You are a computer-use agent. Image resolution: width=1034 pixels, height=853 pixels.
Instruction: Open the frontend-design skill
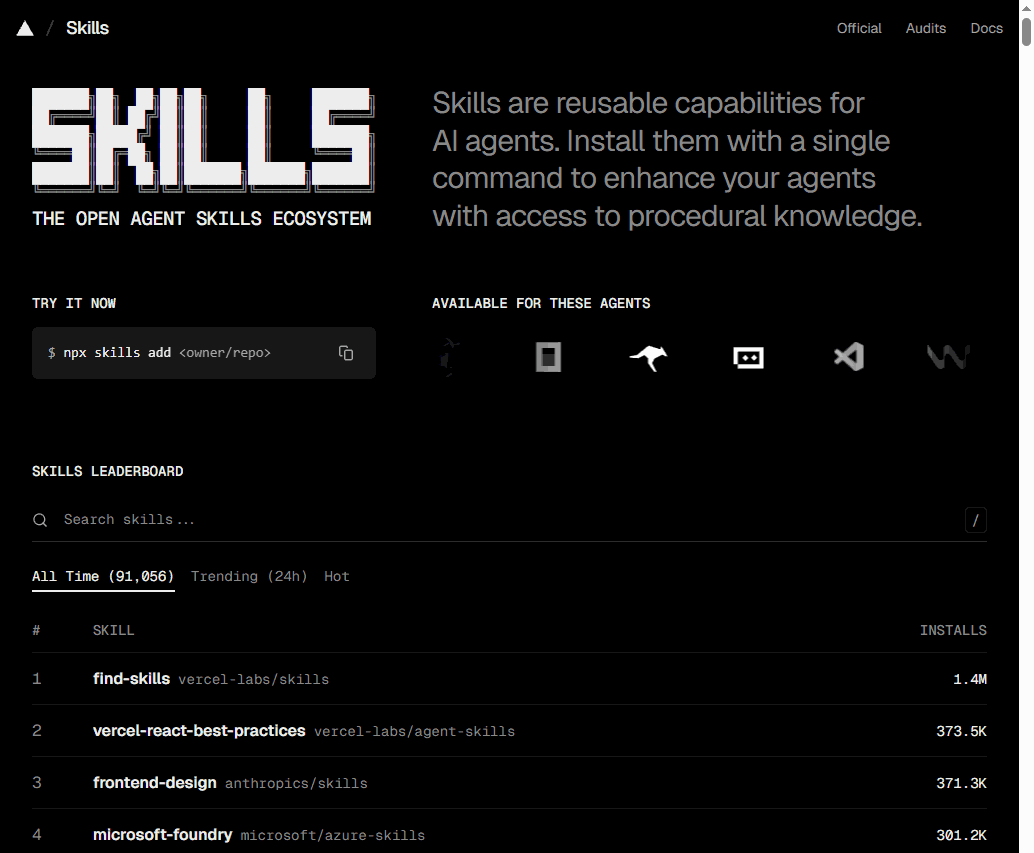[154, 782]
